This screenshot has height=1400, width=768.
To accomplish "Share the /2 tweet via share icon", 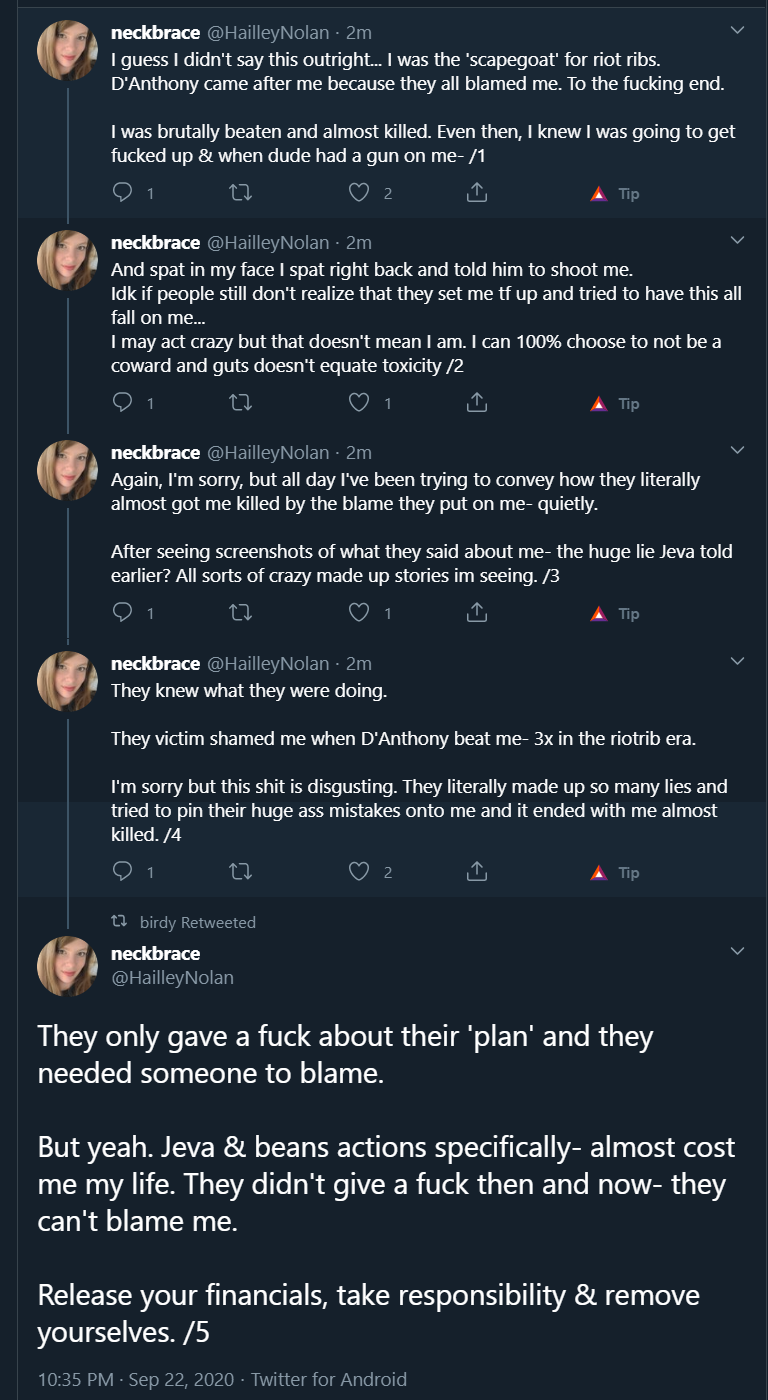I will (x=478, y=403).
